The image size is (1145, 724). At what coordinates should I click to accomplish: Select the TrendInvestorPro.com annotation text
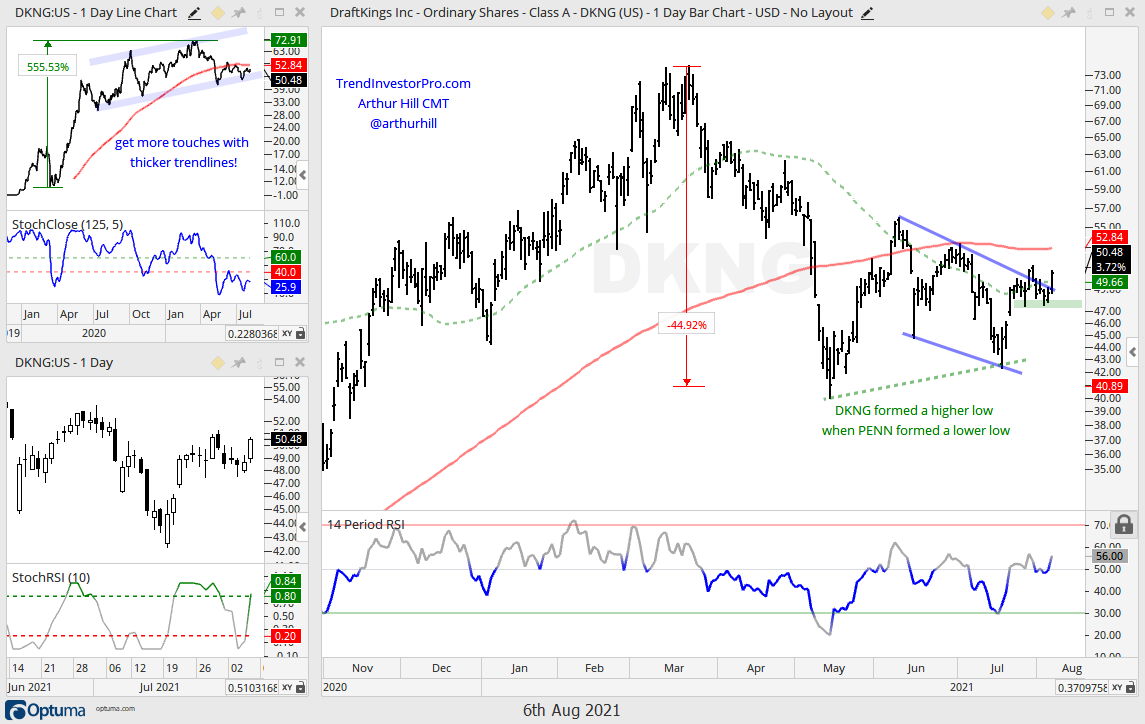pyautogui.click(x=403, y=83)
